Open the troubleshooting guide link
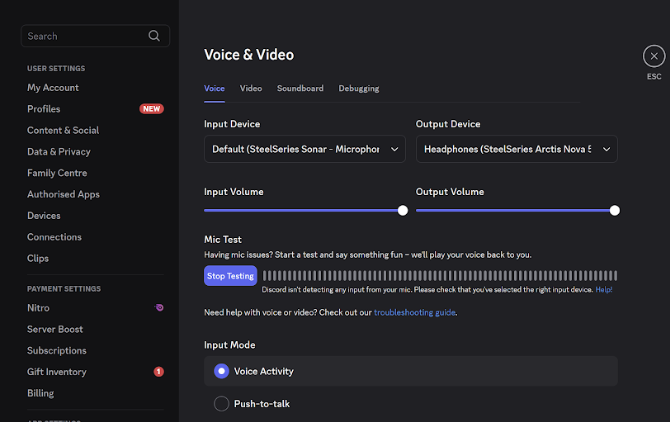 414,313
